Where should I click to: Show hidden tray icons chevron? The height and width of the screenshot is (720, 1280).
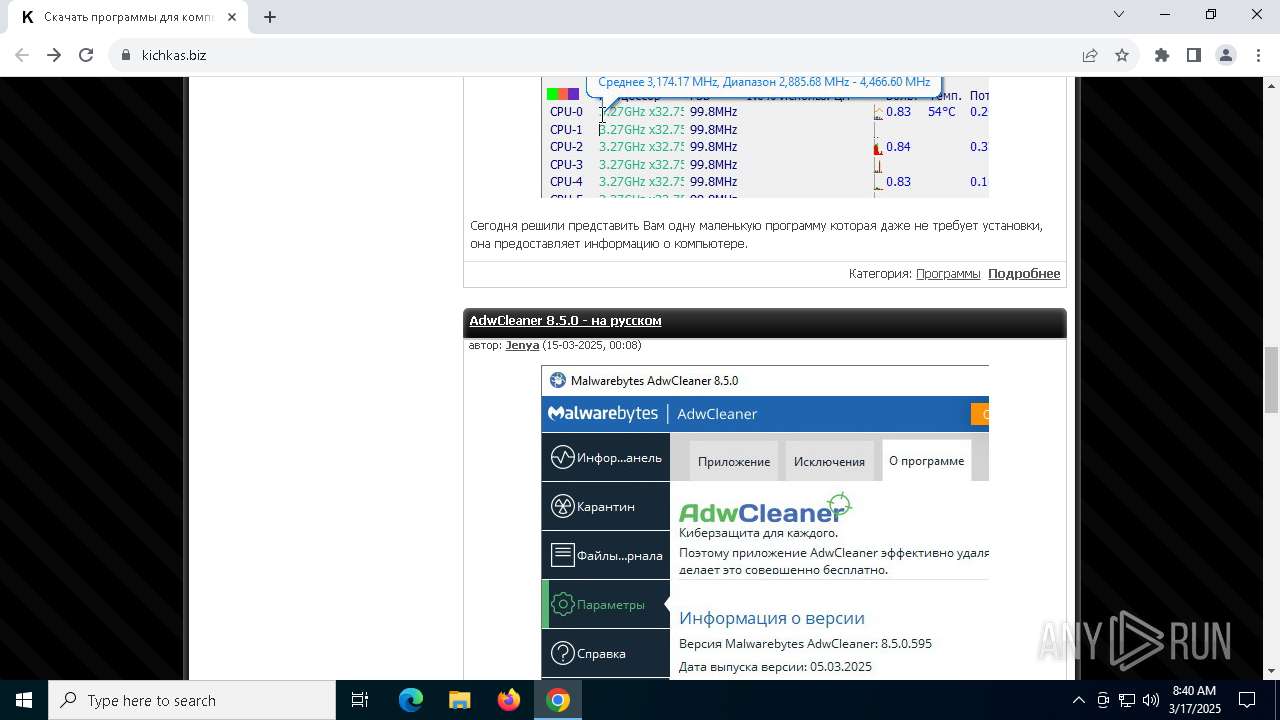1078,700
